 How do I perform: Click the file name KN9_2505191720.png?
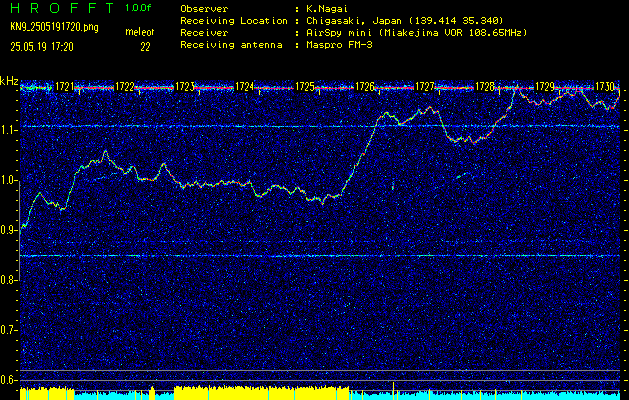[x=54, y=27]
